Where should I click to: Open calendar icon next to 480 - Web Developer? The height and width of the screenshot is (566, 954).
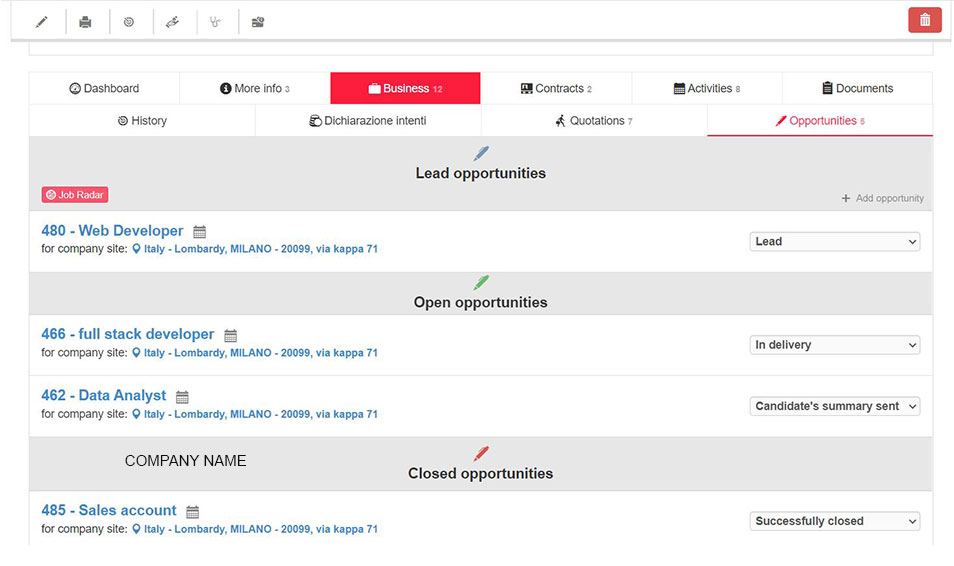tap(200, 232)
